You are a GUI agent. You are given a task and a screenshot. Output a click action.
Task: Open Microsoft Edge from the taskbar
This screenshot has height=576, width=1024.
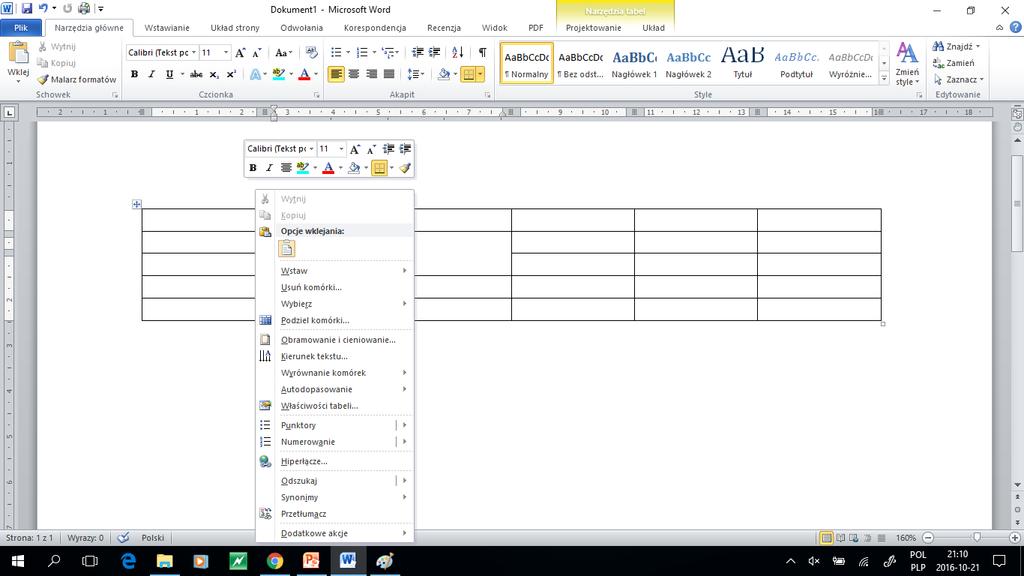click(x=128, y=561)
